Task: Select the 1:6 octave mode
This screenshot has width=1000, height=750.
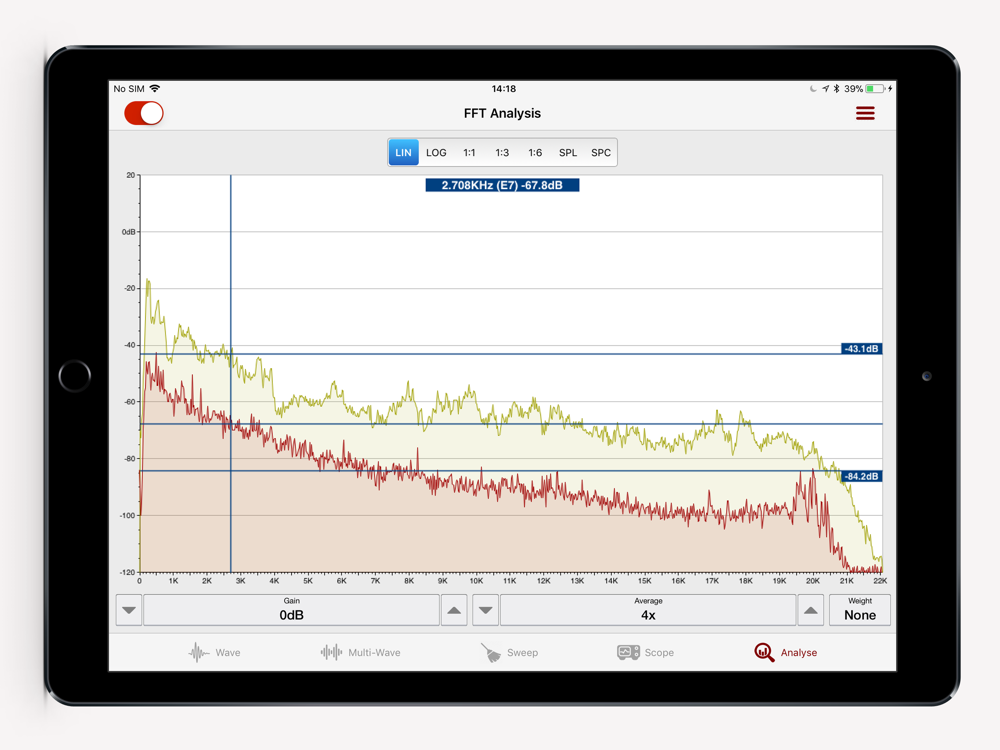Action: tap(535, 152)
